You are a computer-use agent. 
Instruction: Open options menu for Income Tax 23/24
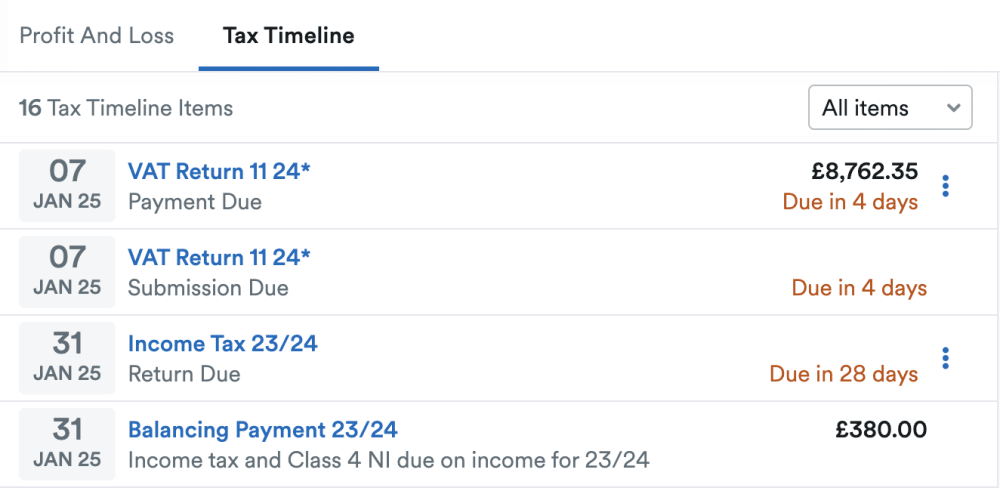(945, 358)
